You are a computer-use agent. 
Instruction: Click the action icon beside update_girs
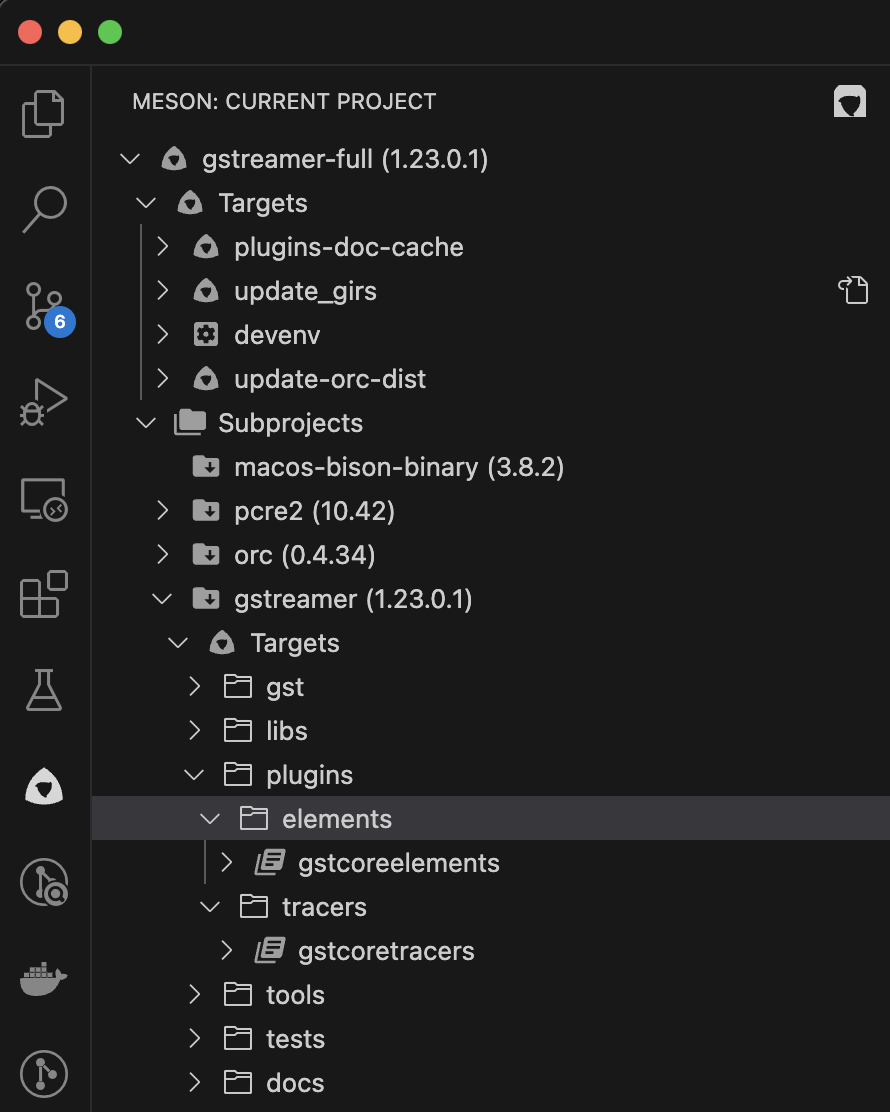click(852, 291)
